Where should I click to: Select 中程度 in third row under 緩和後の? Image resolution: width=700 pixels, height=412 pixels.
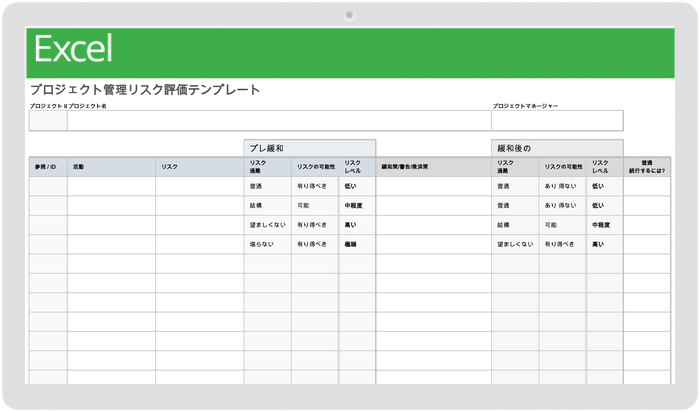coord(605,225)
